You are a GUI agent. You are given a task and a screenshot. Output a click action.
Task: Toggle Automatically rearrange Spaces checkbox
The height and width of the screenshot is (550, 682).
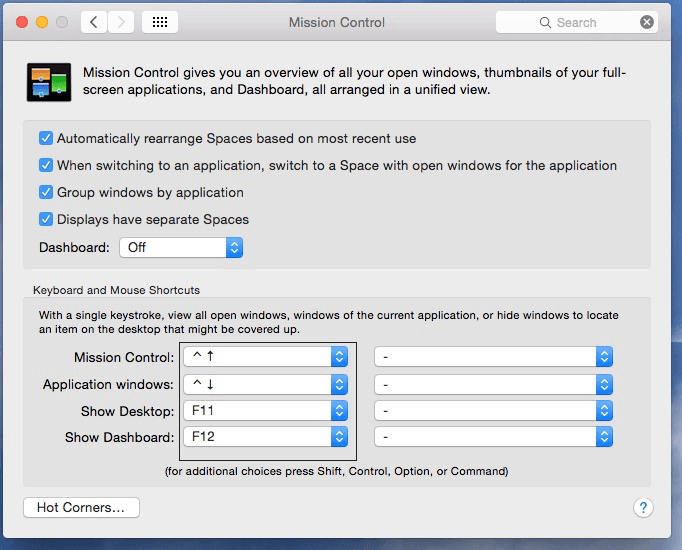pos(46,138)
